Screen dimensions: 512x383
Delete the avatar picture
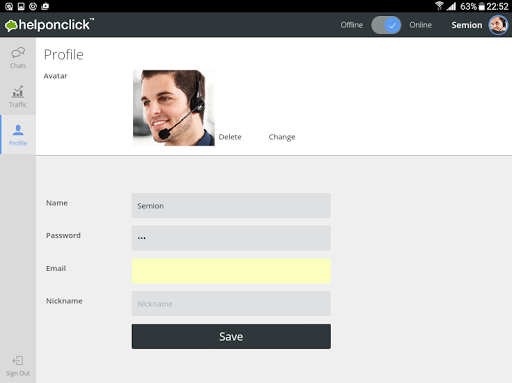[x=230, y=137]
